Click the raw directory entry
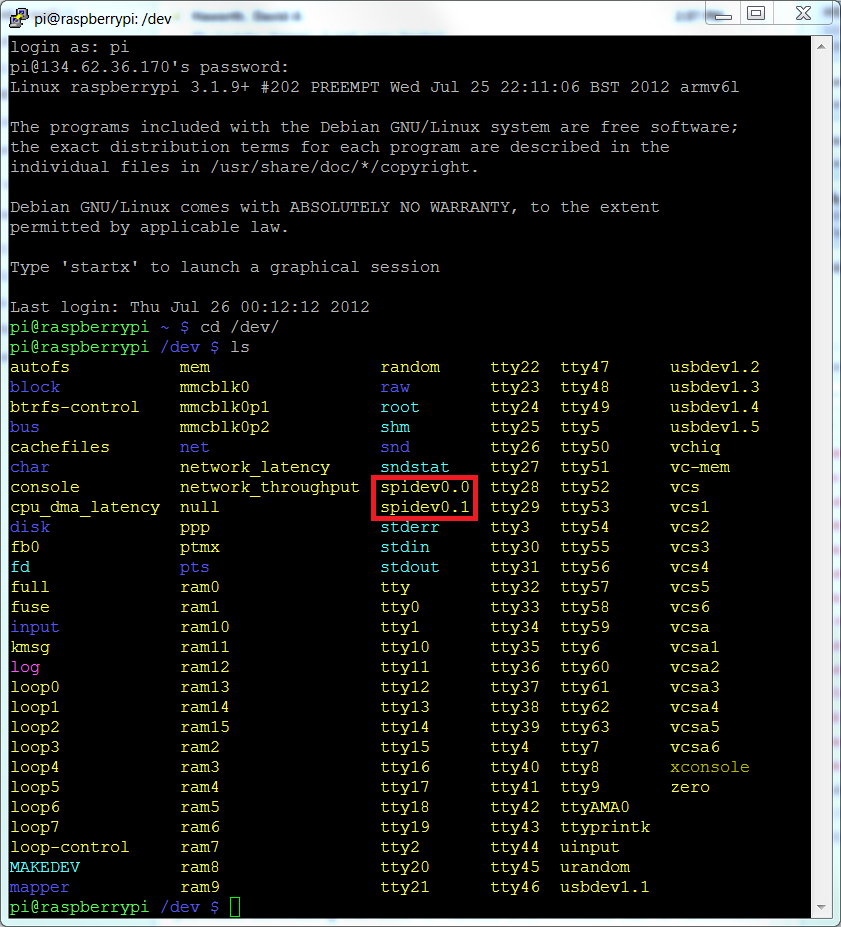Image resolution: width=841 pixels, height=927 pixels. point(395,388)
